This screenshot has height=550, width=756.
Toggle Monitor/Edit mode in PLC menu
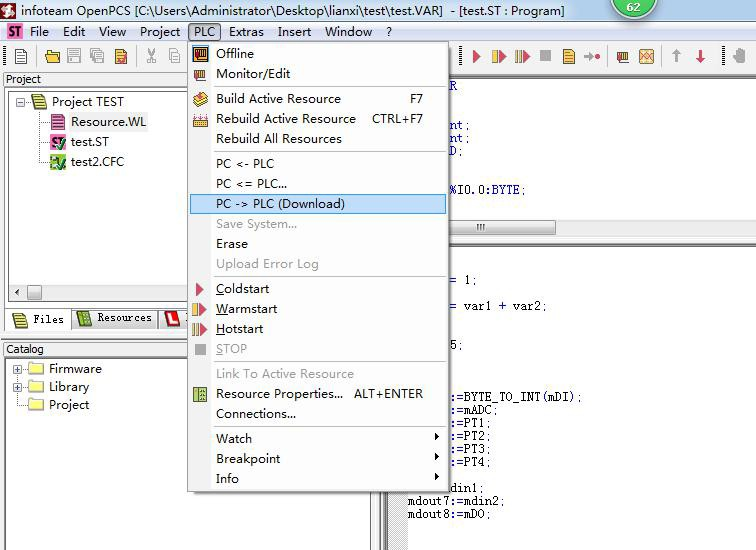pyautogui.click(x=253, y=74)
